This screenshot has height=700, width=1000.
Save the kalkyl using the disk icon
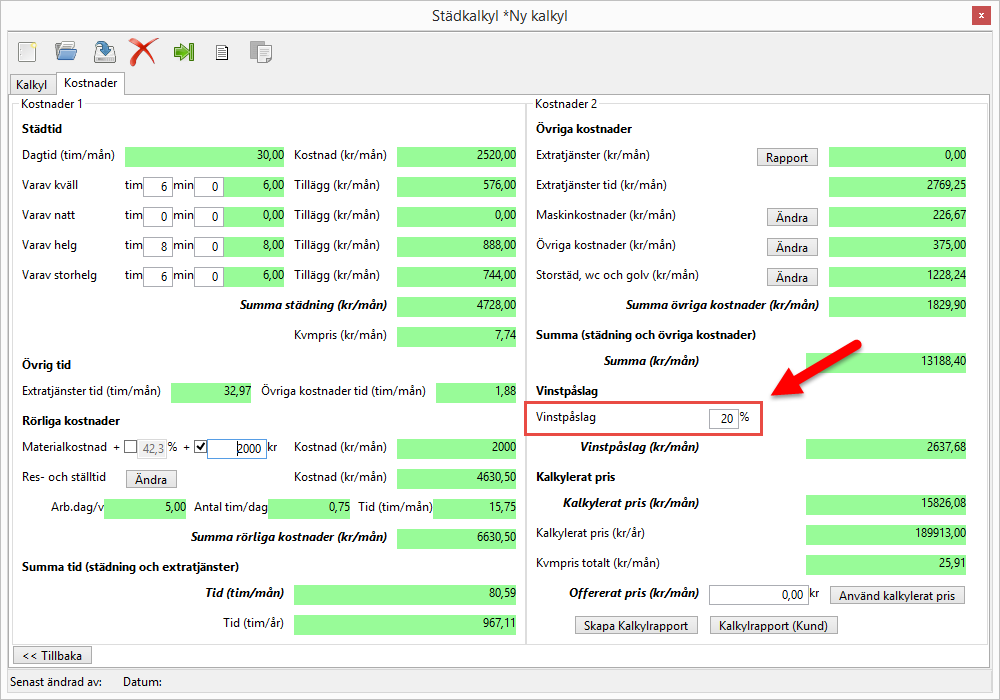point(104,52)
